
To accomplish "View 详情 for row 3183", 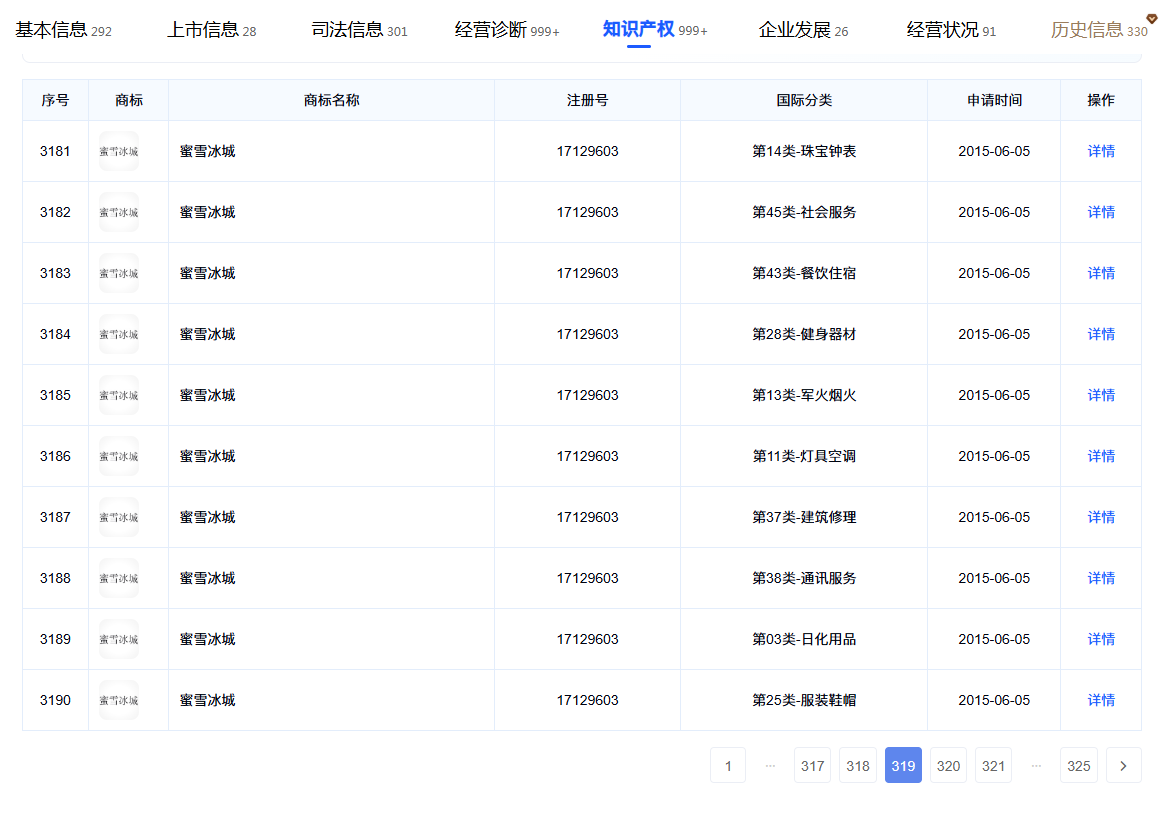I will (x=1101, y=273).
